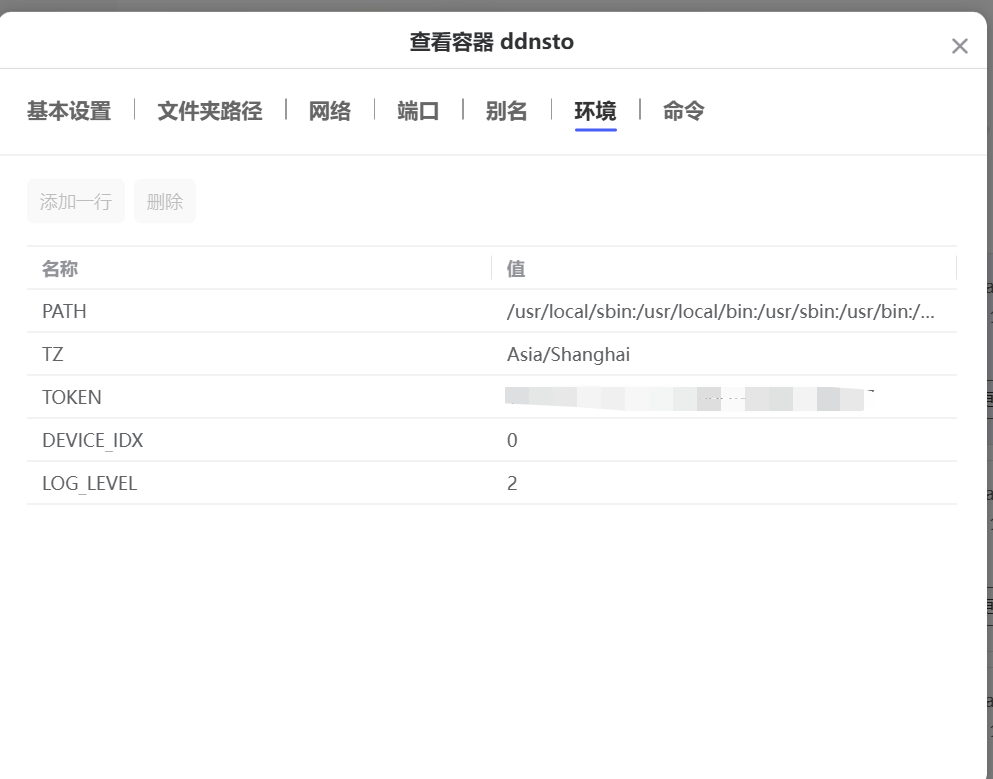
Task: Select the Asia/Shanghai TZ value
Action: (568, 354)
